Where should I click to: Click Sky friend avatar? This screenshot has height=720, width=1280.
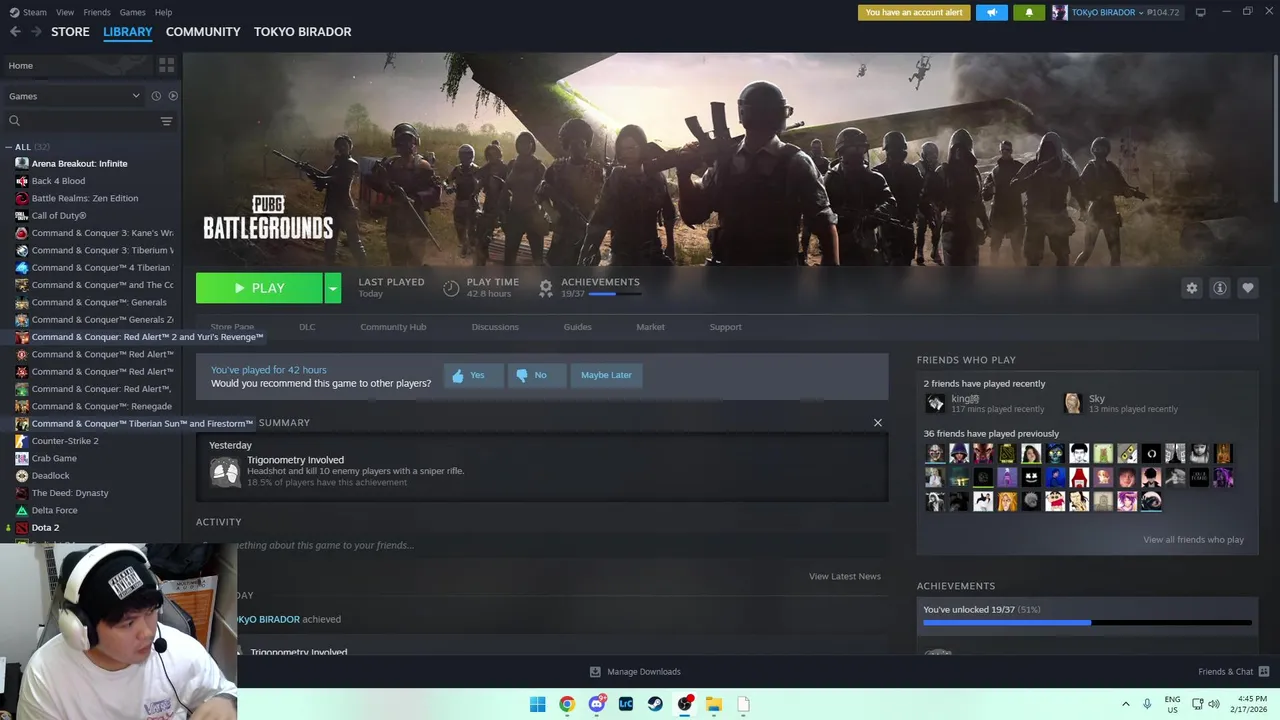tap(1073, 403)
